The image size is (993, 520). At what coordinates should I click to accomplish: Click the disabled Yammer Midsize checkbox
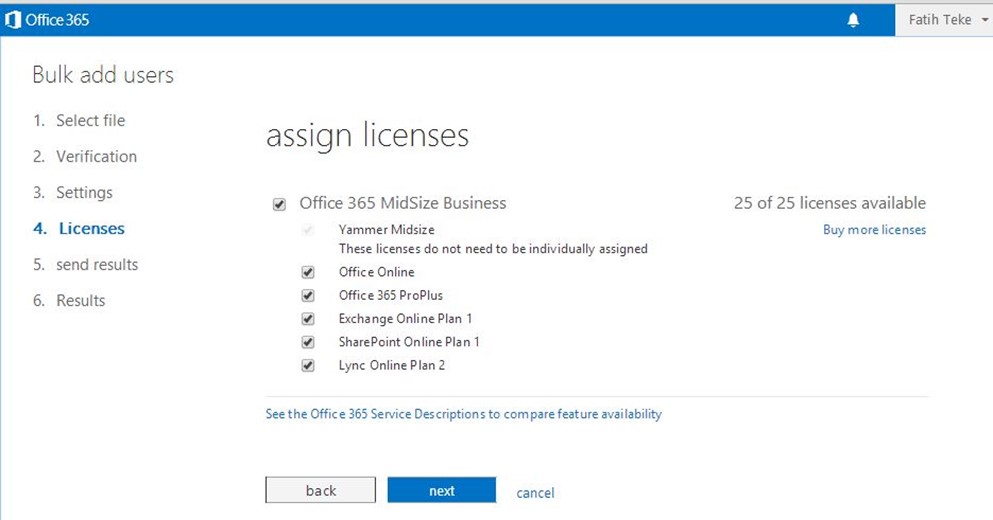308,230
